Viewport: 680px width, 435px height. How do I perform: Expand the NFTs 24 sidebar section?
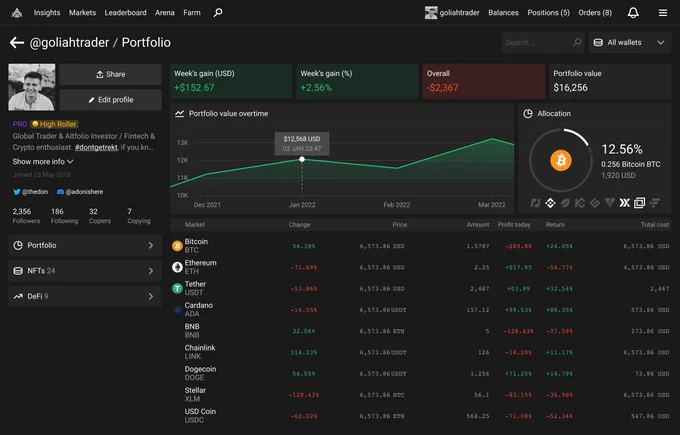[x=85, y=271]
